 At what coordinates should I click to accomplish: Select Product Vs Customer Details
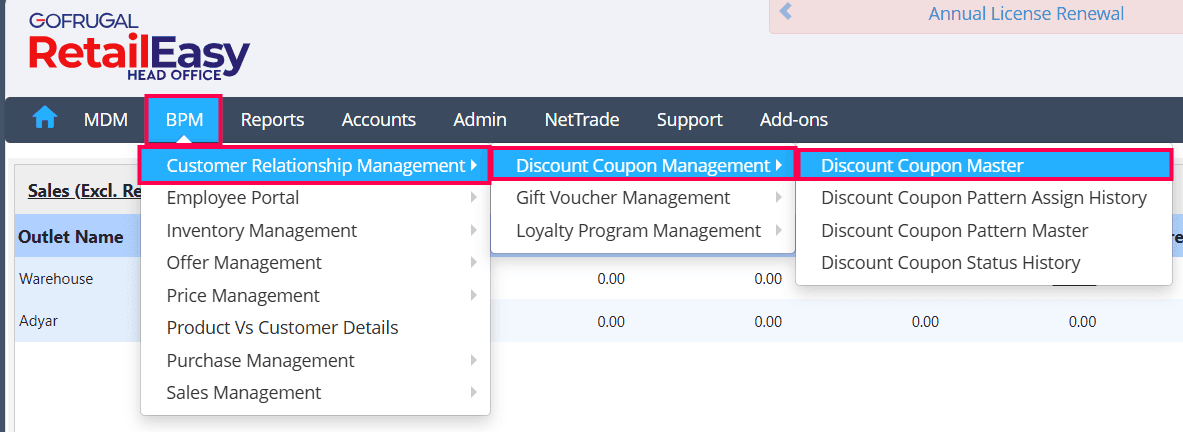[x=315, y=327]
